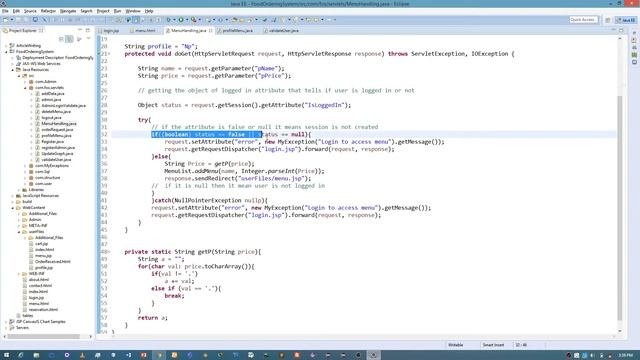This screenshot has height=360, width=640.
Task: Select reservation.html in Project Explorer
Action: pyautogui.click(x=43, y=310)
